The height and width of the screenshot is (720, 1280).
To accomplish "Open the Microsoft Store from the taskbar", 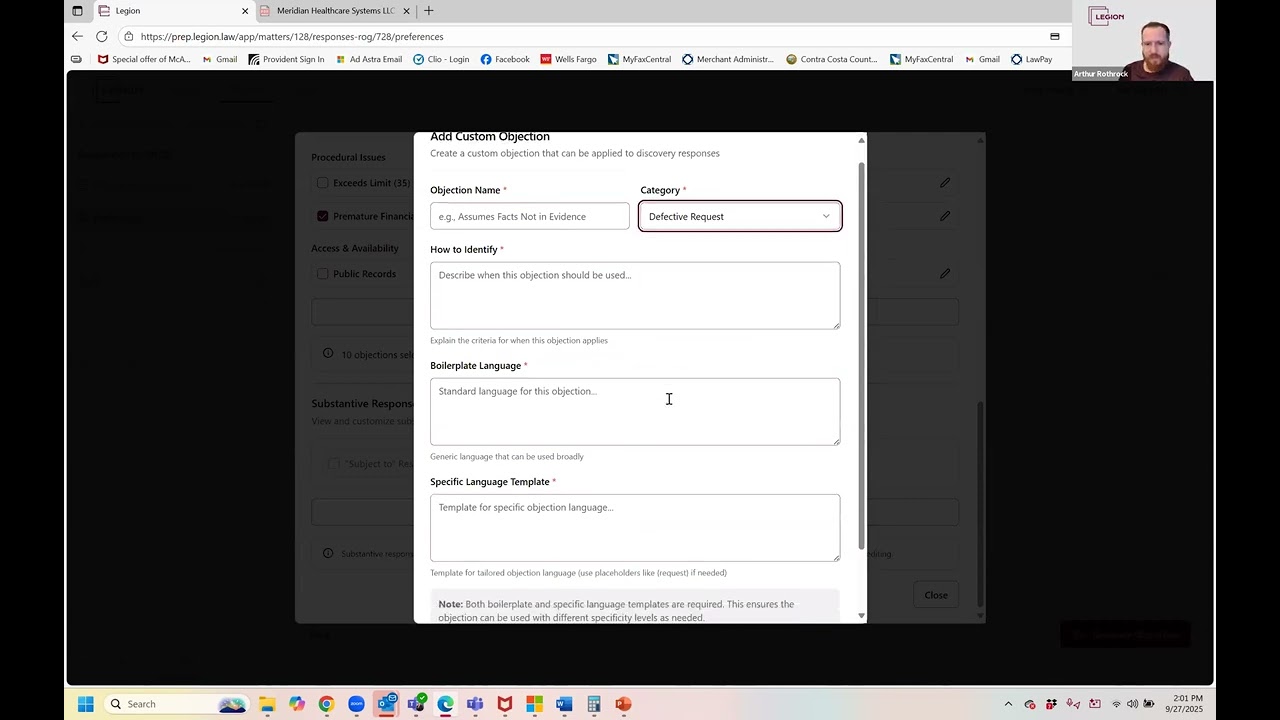I will tap(534, 704).
